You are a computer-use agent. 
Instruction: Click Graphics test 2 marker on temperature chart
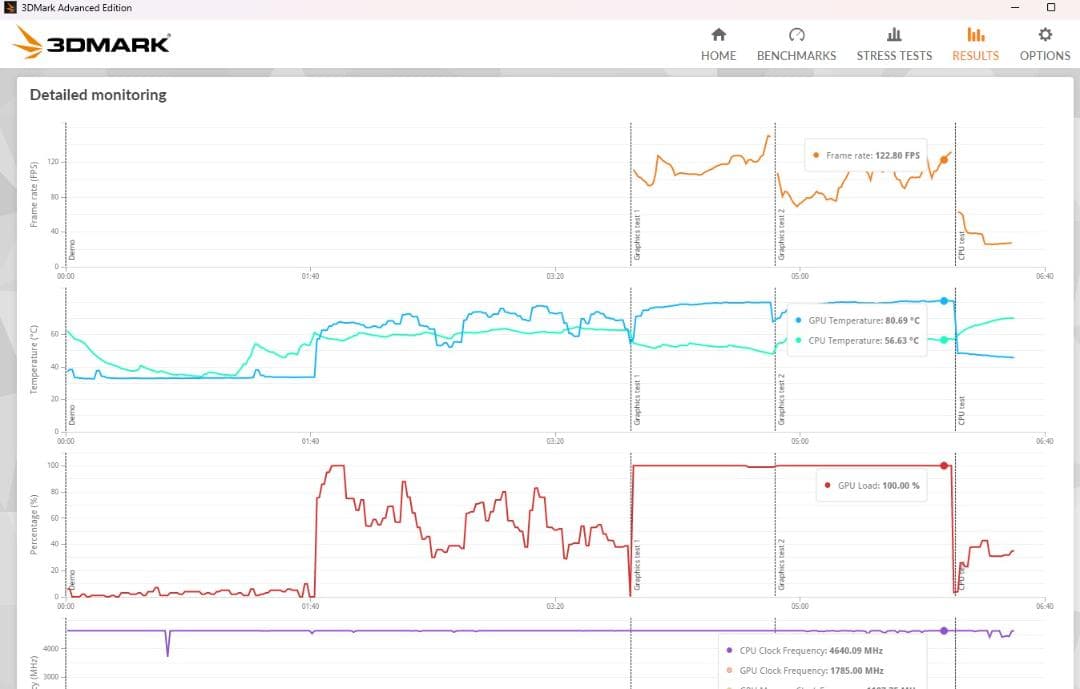[x=782, y=398]
